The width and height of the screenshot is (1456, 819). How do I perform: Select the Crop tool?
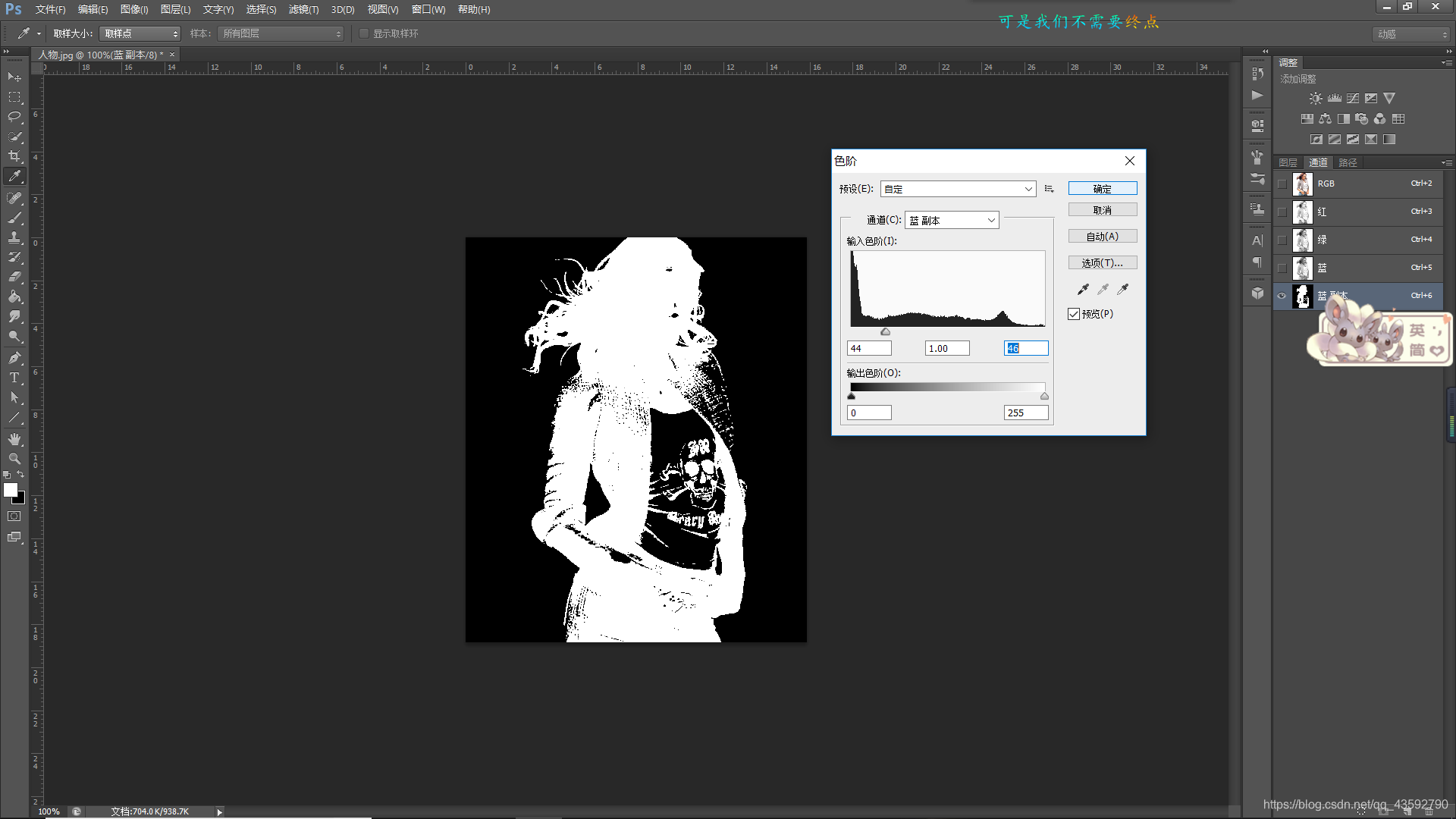(14, 156)
